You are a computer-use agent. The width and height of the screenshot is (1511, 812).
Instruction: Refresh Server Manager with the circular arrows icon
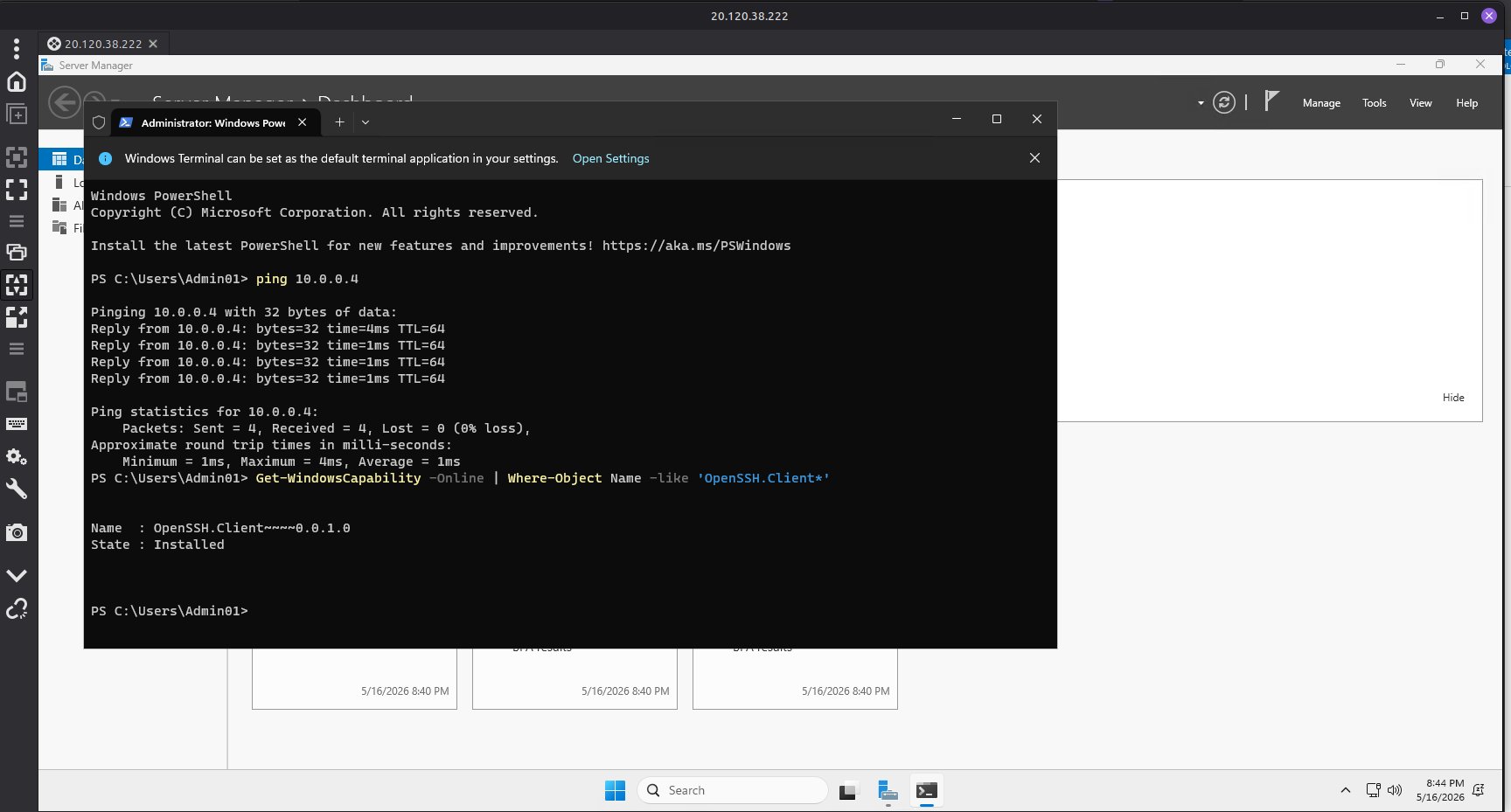[x=1224, y=103]
